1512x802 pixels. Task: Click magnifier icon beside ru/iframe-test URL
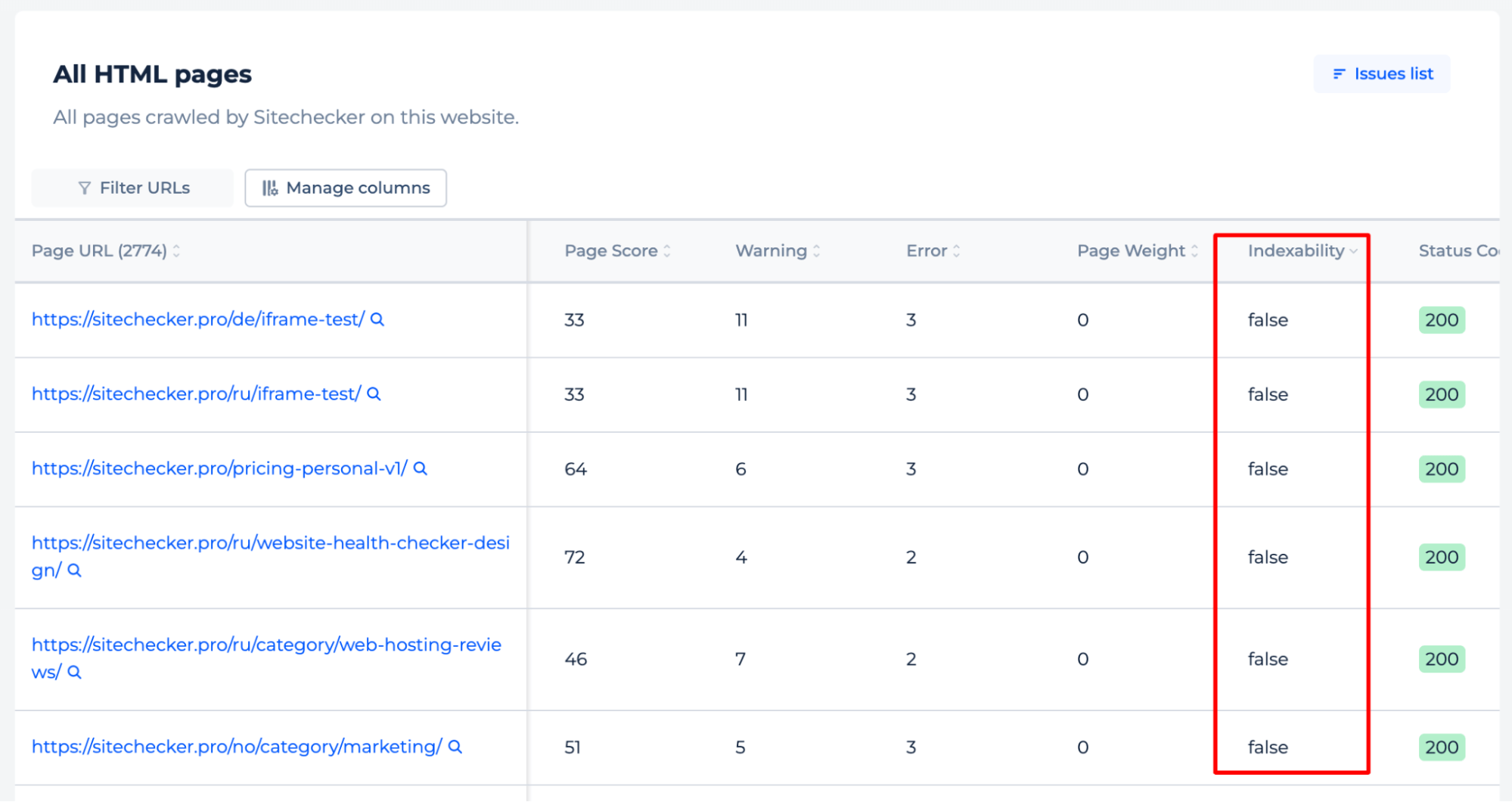point(374,394)
